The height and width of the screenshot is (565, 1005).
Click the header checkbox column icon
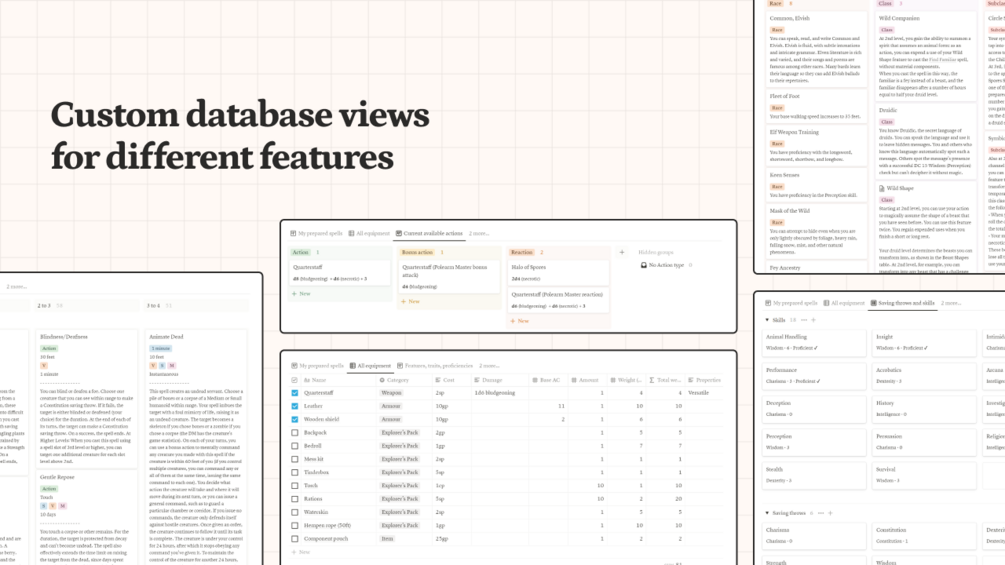tap(295, 380)
